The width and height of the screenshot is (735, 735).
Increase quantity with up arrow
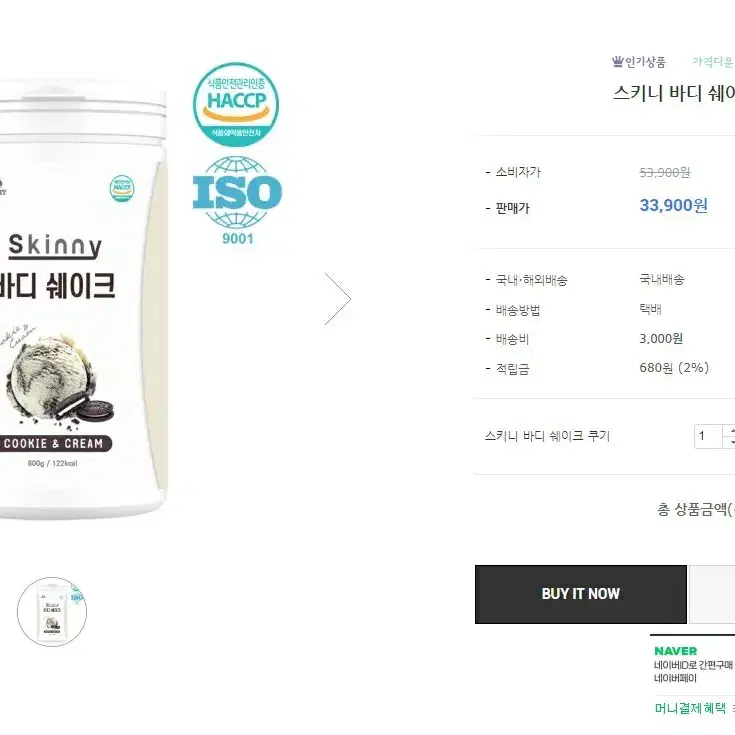pos(731,430)
